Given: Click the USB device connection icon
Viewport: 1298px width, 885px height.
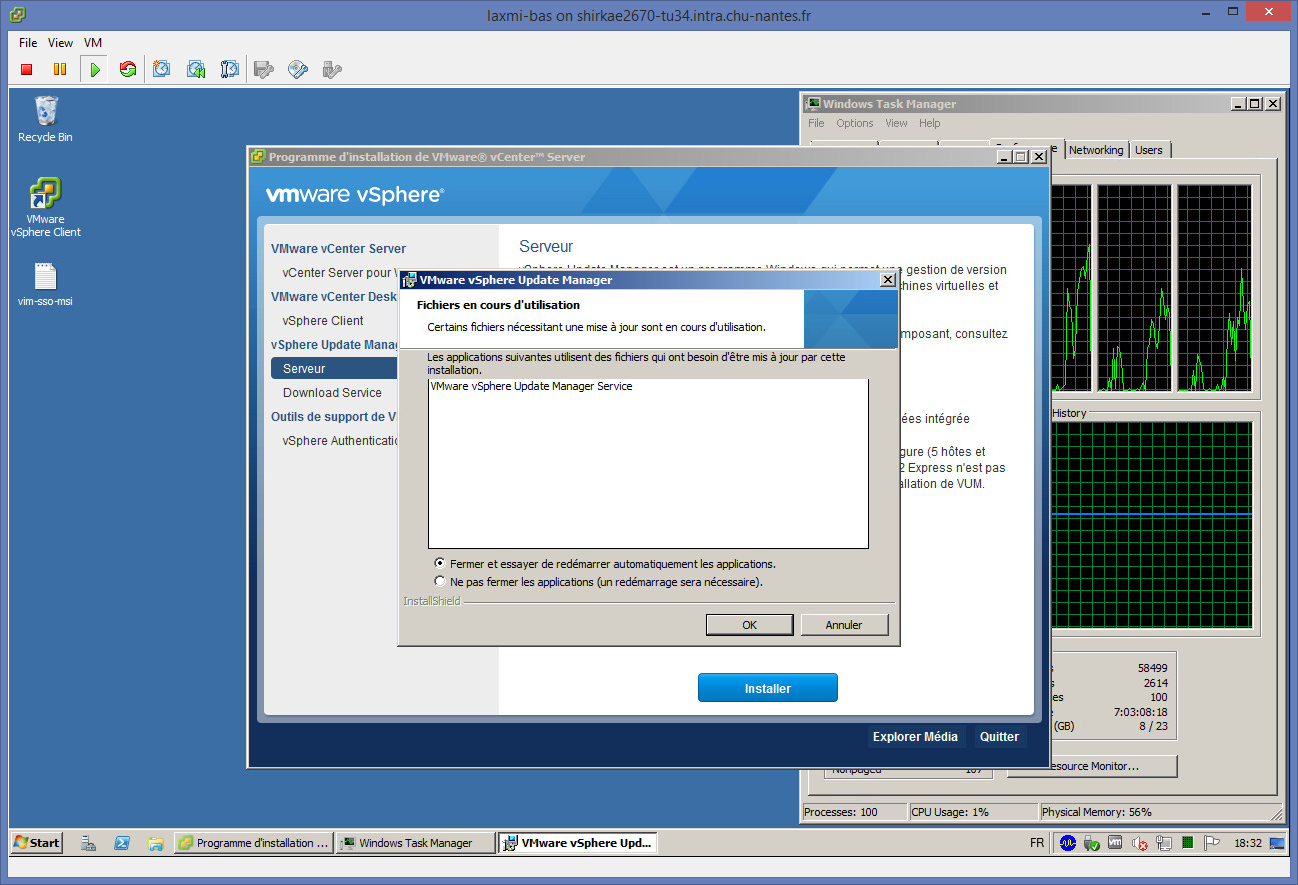Looking at the screenshot, I should (x=332, y=69).
